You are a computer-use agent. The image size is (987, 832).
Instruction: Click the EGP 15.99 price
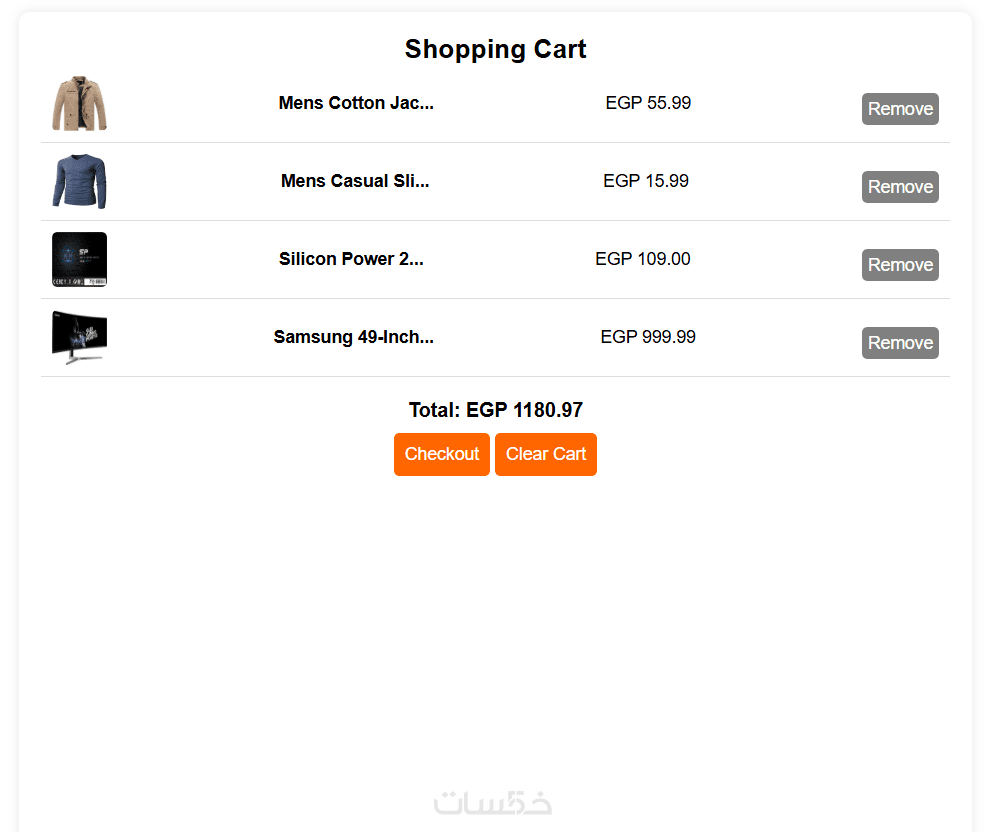click(646, 181)
